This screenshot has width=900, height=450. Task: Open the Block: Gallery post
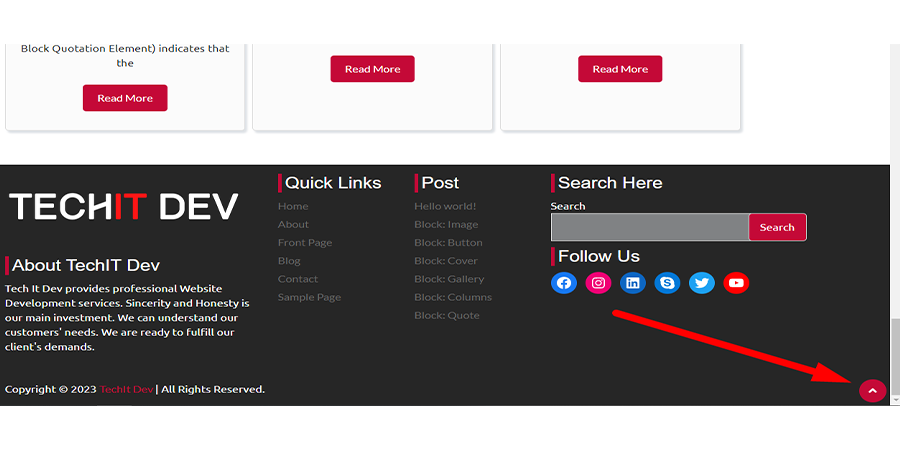[x=449, y=279]
